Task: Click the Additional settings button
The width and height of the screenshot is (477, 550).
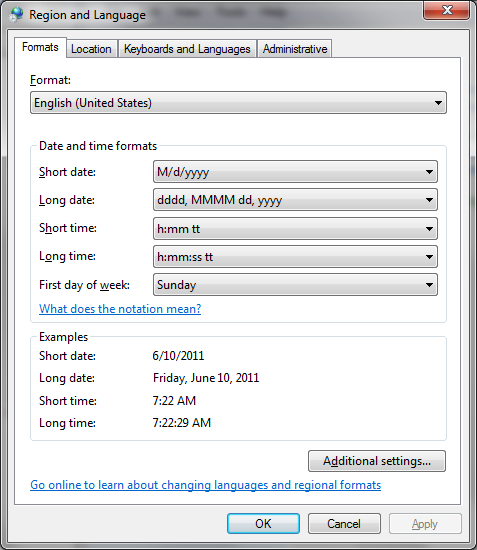Action: coord(377,461)
